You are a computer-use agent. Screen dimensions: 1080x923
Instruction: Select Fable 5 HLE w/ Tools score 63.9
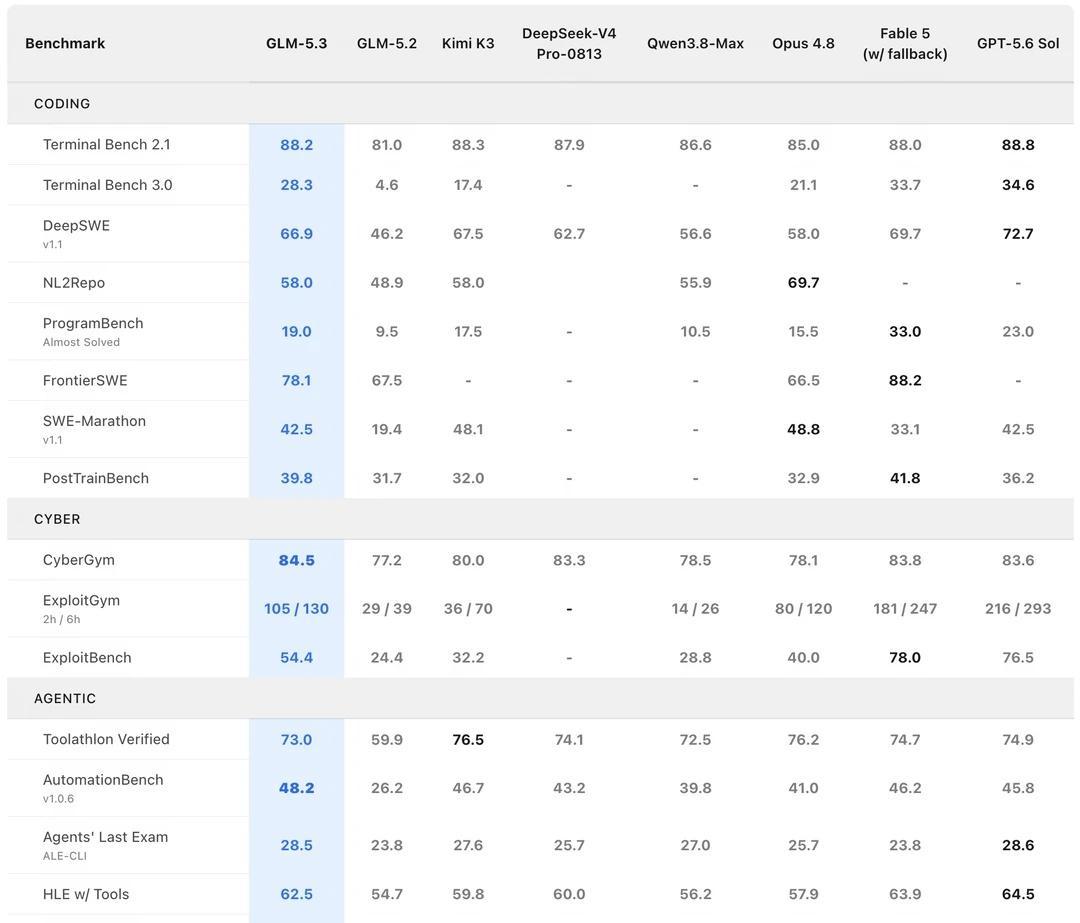(x=904, y=894)
